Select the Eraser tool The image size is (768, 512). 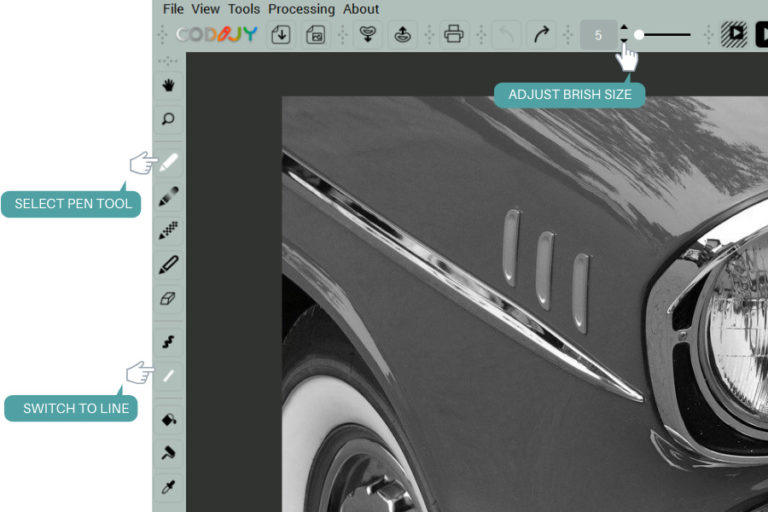point(168,298)
